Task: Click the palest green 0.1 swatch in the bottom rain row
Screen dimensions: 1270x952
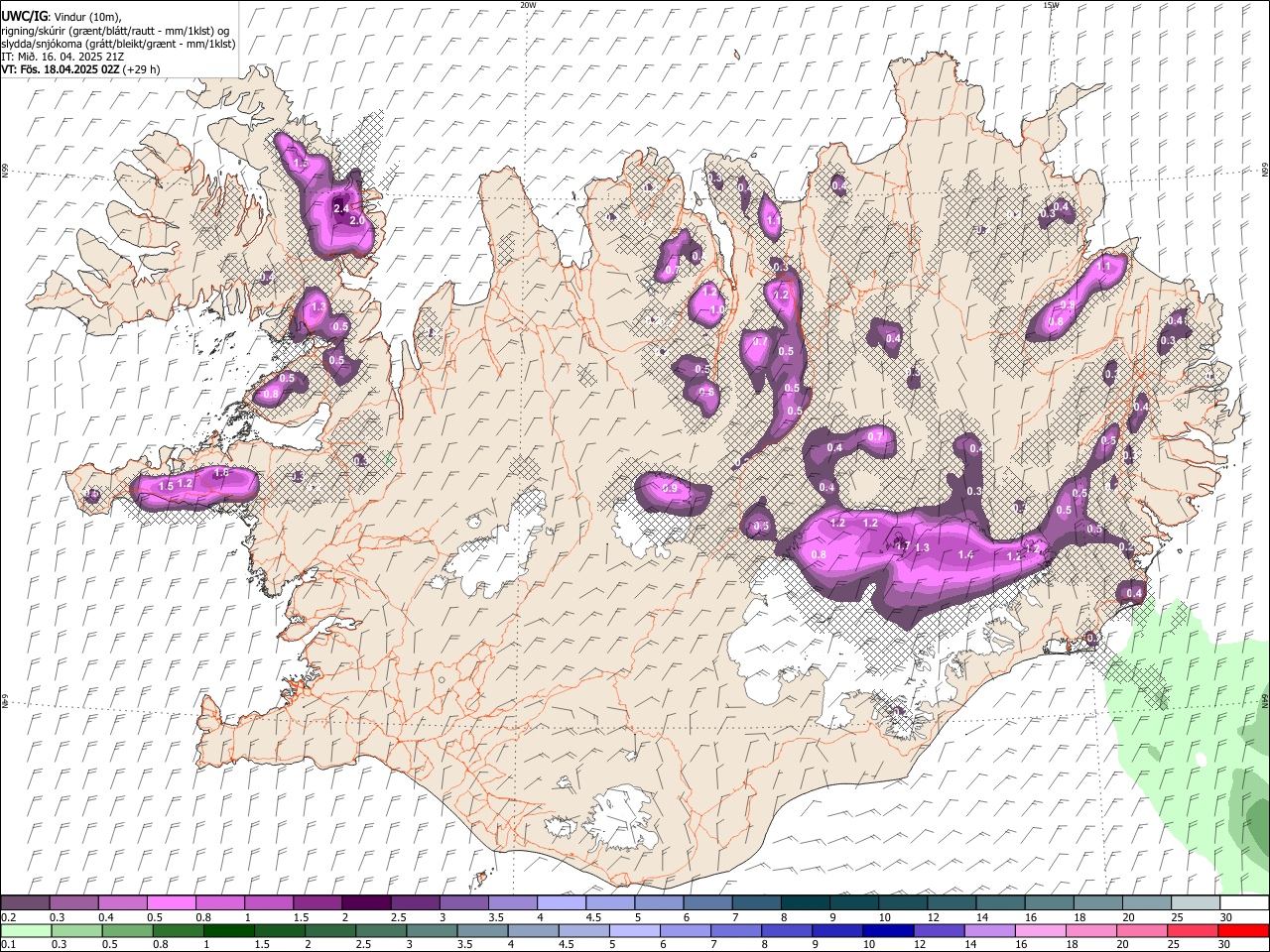Action: point(26,931)
